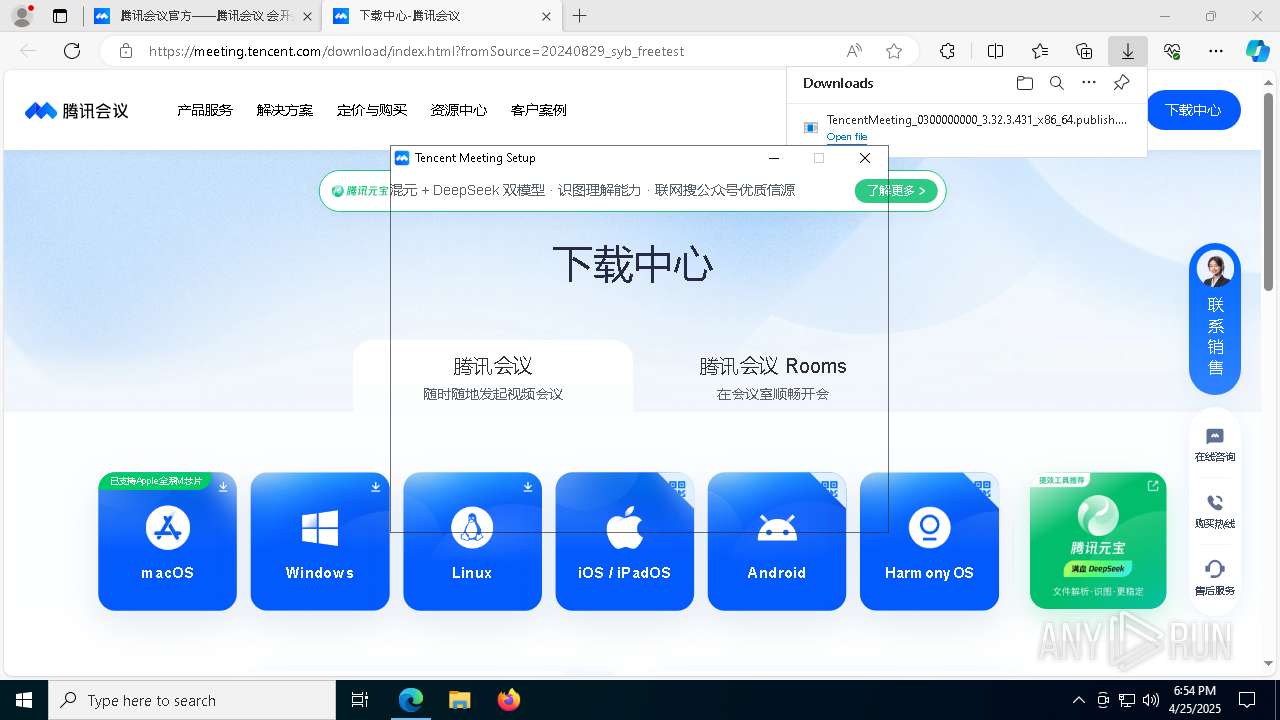Click the TencentMeeting installer file name
This screenshot has height=720, width=1280.
(x=977, y=120)
